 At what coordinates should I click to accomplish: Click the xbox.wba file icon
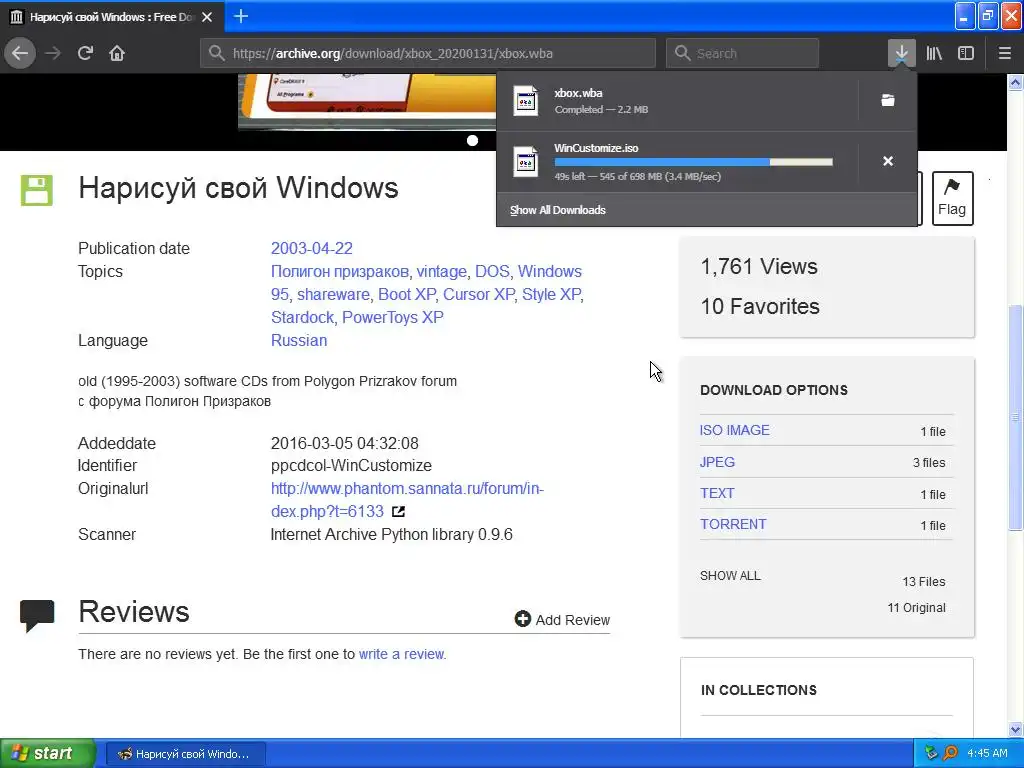coord(526,101)
